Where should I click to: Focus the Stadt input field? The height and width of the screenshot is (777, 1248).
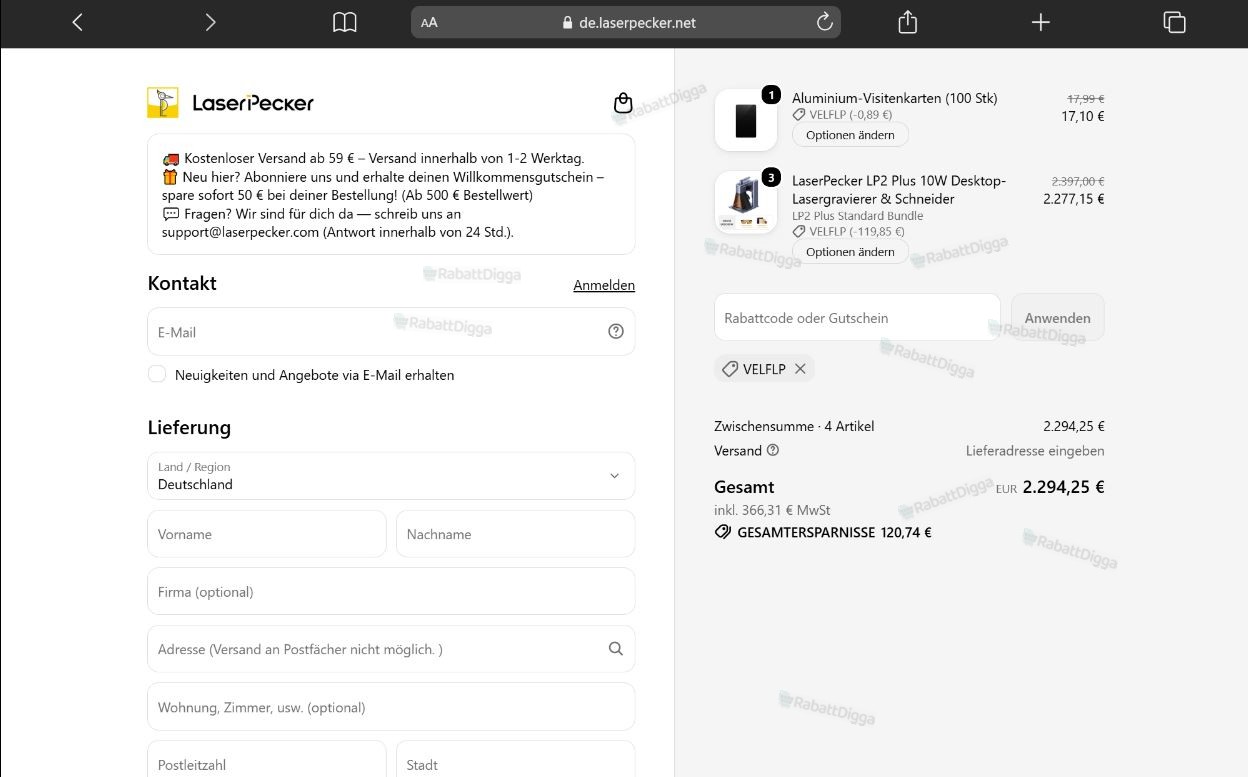click(x=515, y=760)
